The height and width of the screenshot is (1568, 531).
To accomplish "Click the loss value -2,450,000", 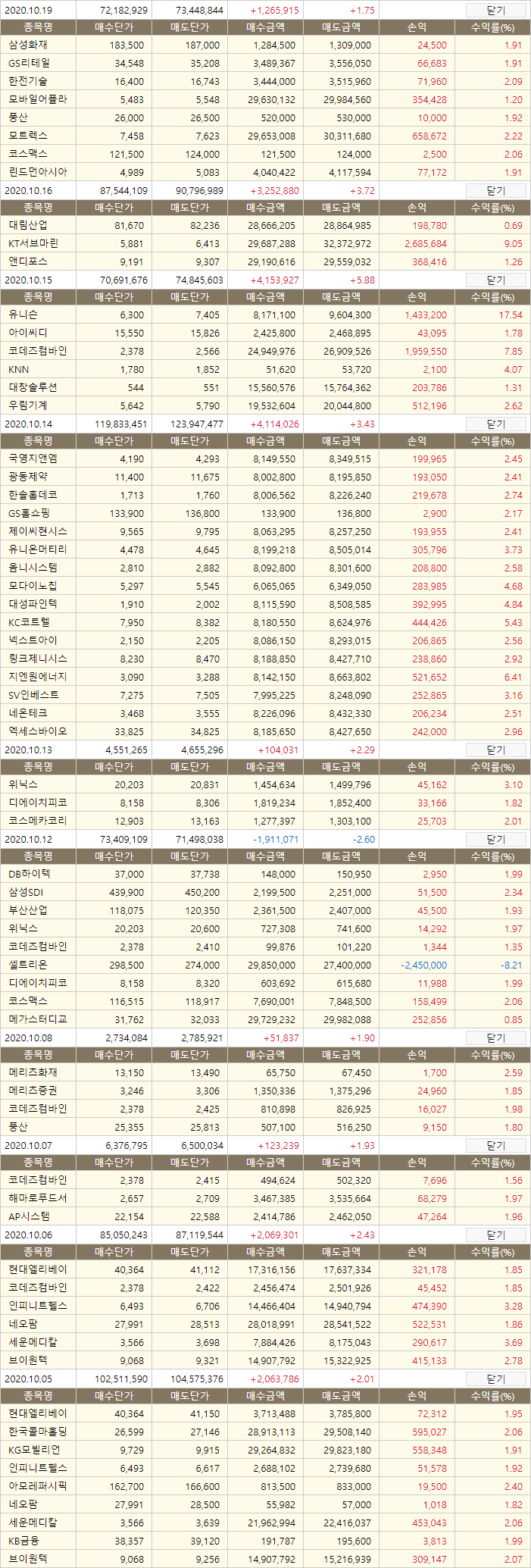I will (424, 966).
